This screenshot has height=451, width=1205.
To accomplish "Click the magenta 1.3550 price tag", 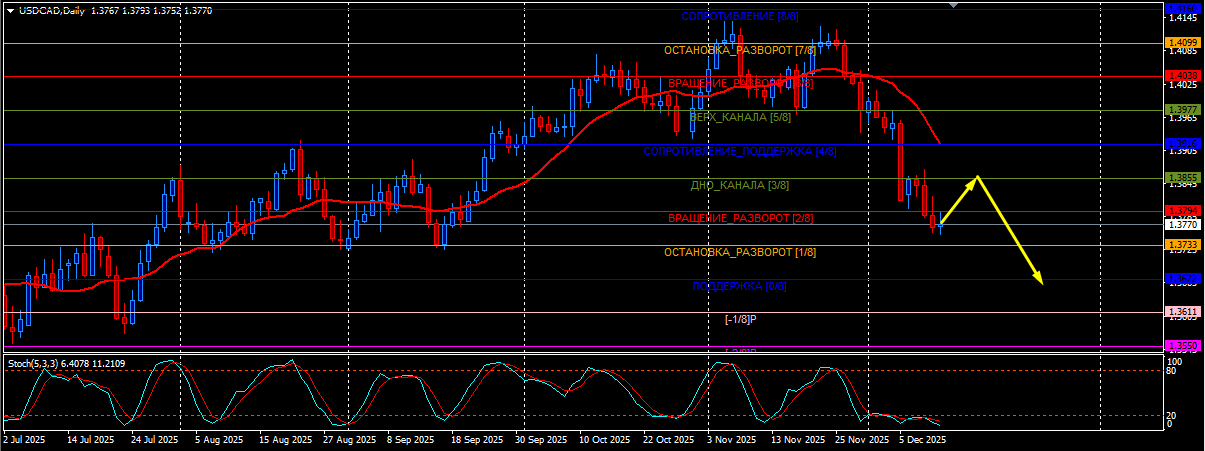I will point(1183,345).
